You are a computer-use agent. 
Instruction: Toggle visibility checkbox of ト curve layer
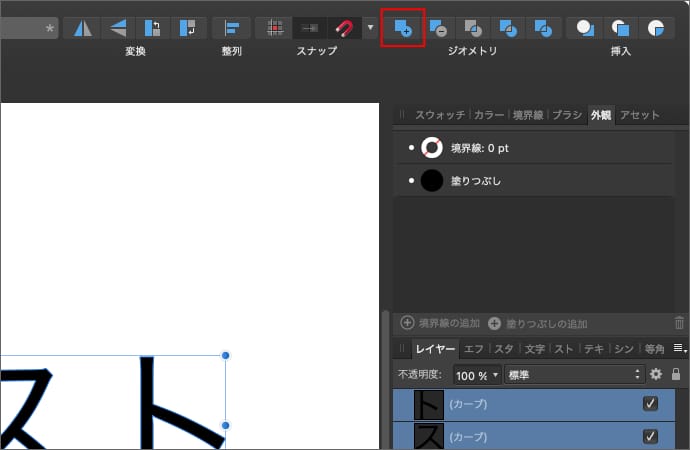click(x=651, y=403)
